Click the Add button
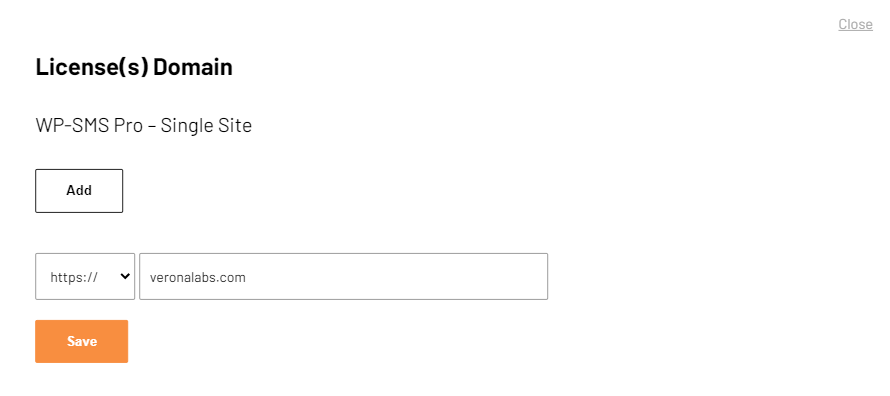Screen dimensions: 890x396 [79, 191]
